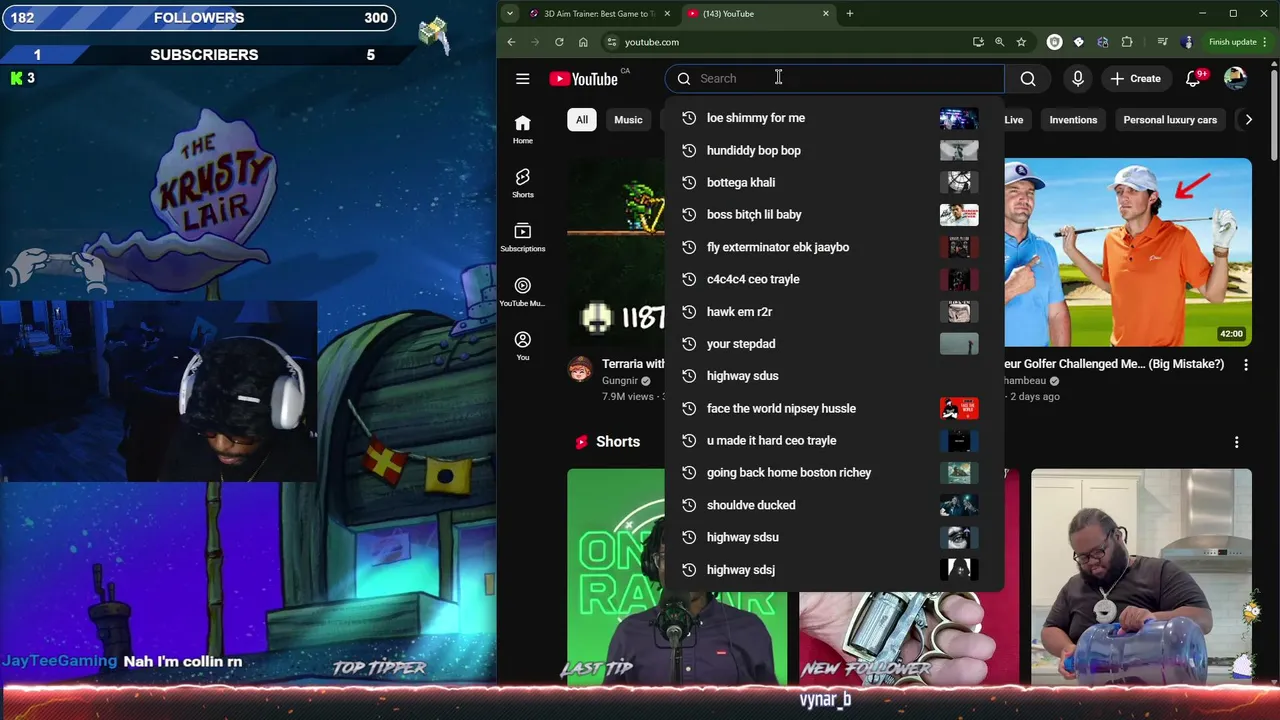Select the Personal luxury cars chip
The width and height of the screenshot is (1280, 720).
click(x=1170, y=120)
